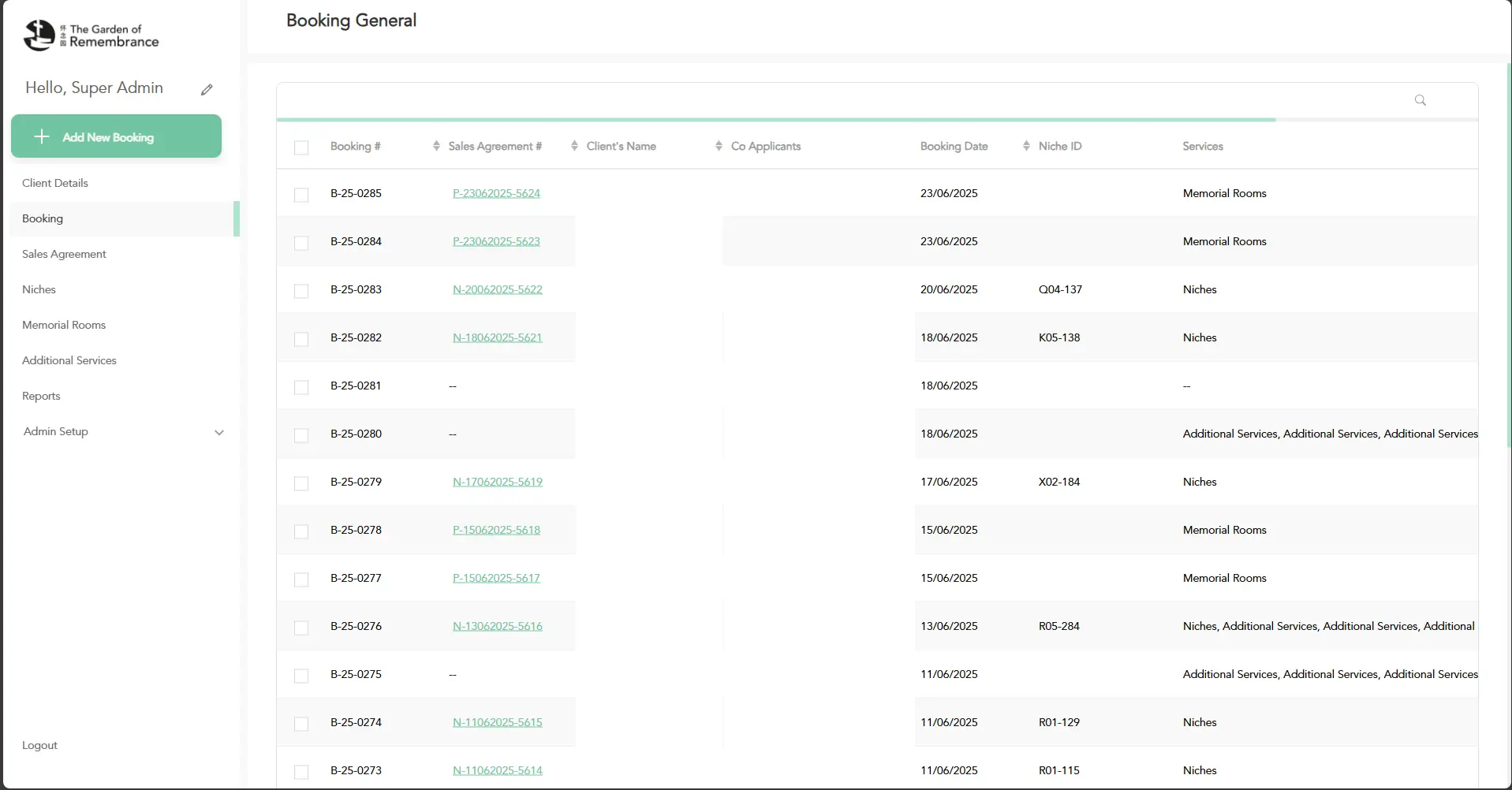Sort by Client's Name column arrows

click(x=719, y=146)
